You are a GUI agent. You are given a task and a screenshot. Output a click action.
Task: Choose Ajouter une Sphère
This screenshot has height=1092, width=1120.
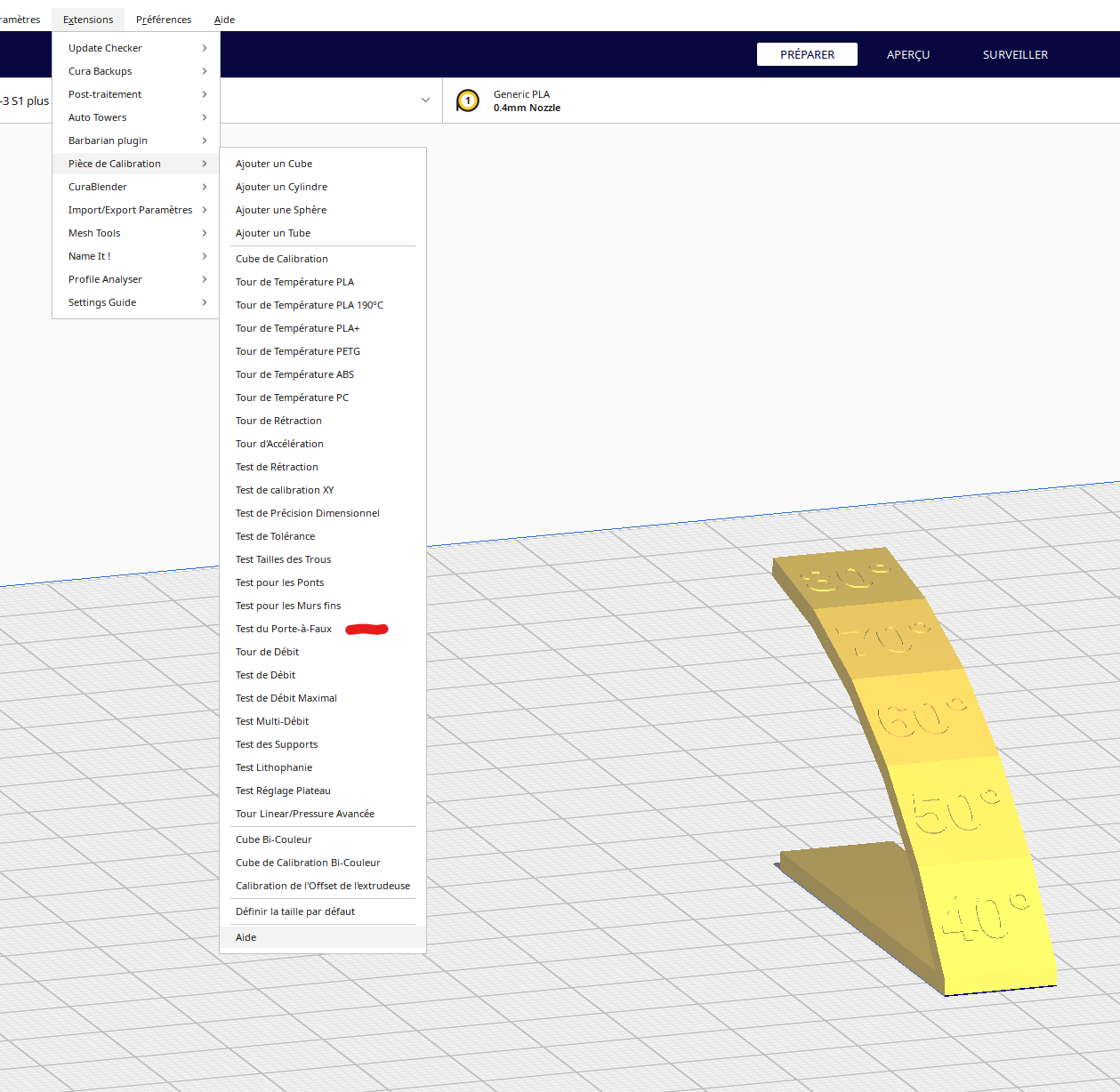[323, 210]
